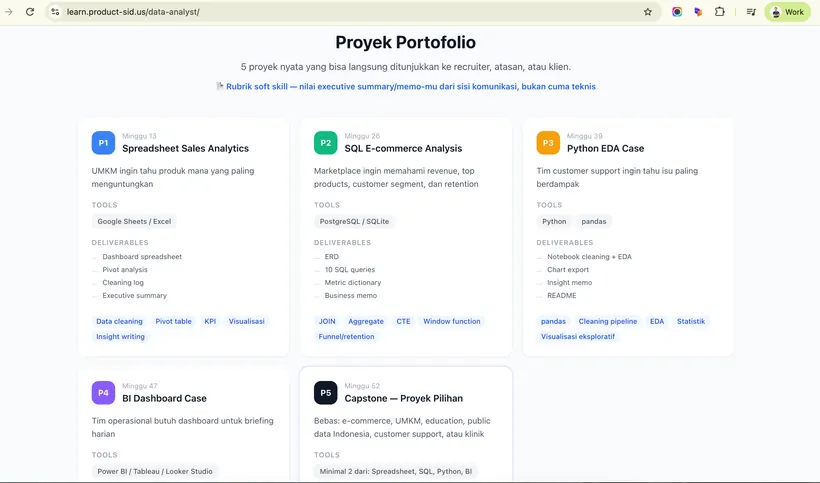This screenshot has height=483, width=820.
Task: Select the JOIN skill tag
Action: coord(327,321)
